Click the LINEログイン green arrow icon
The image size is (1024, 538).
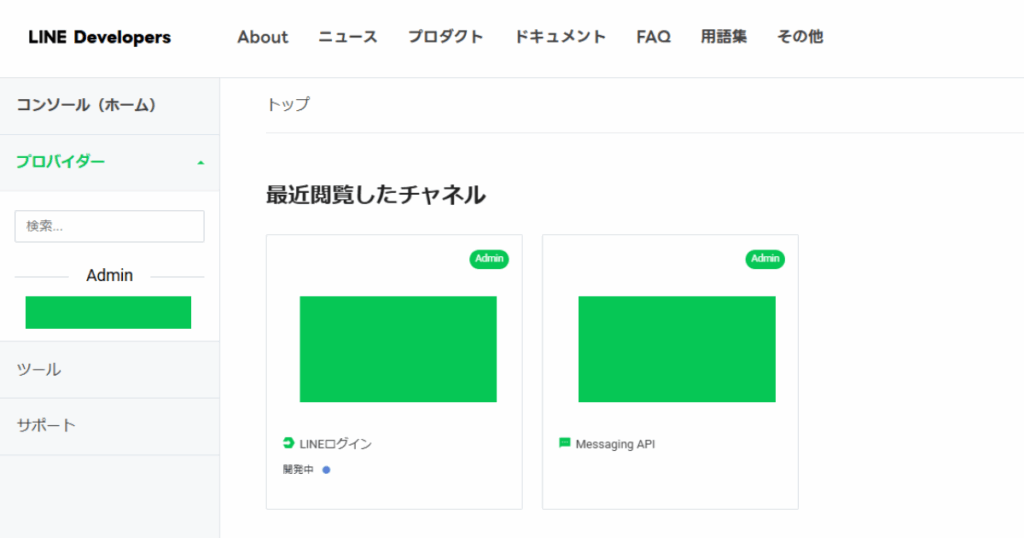pos(288,443)
